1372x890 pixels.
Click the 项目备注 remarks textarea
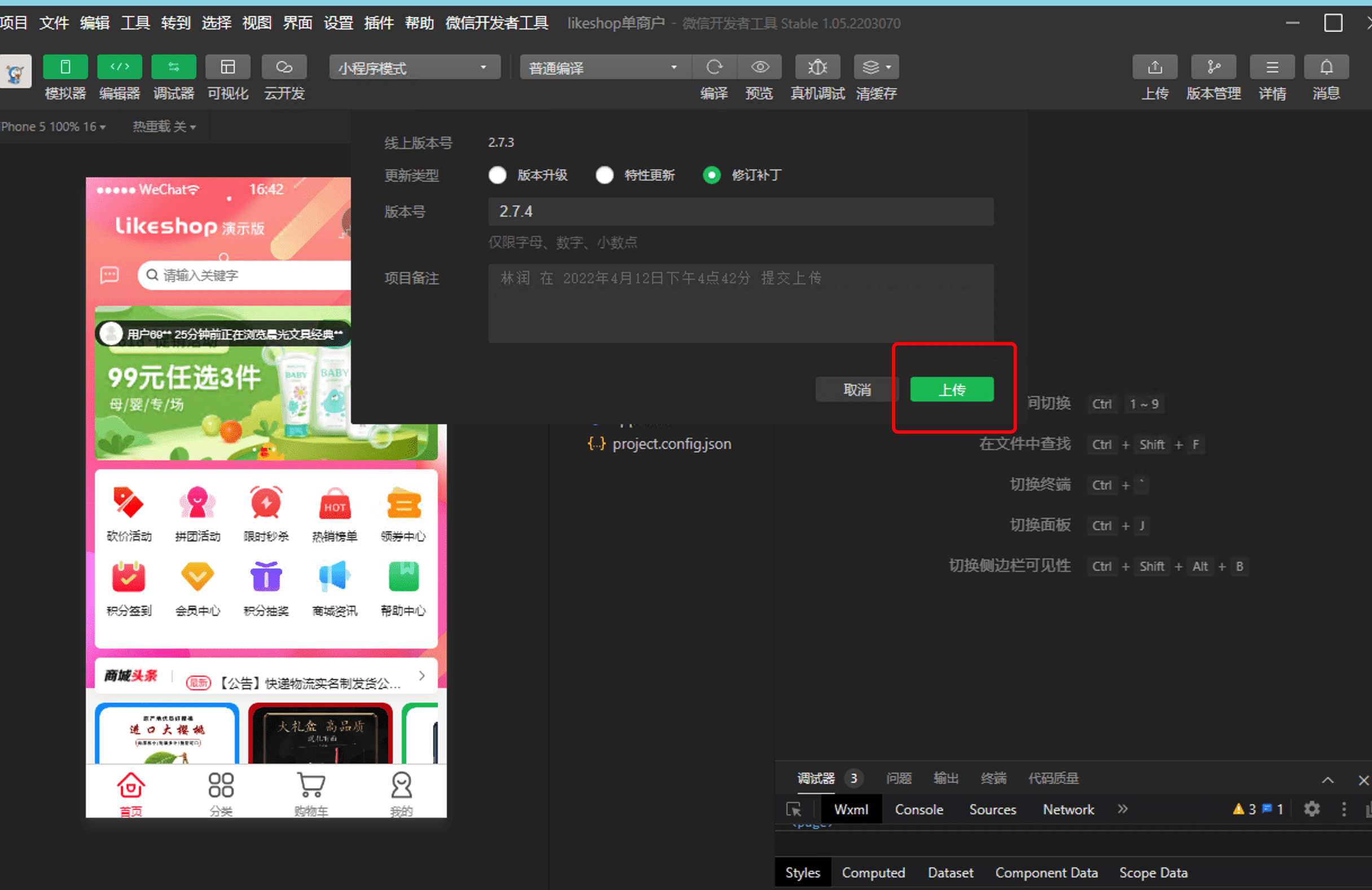tap(741, 303)
